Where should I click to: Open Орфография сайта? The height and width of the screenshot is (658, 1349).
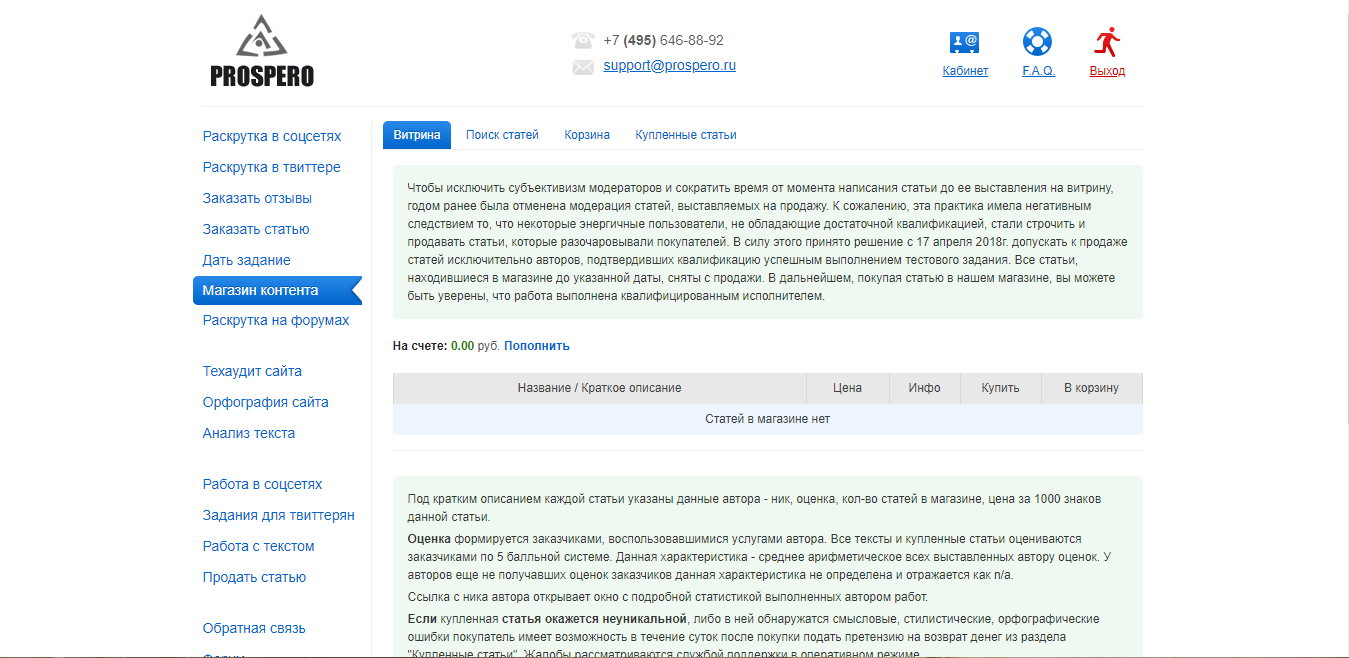pos(265,402)
